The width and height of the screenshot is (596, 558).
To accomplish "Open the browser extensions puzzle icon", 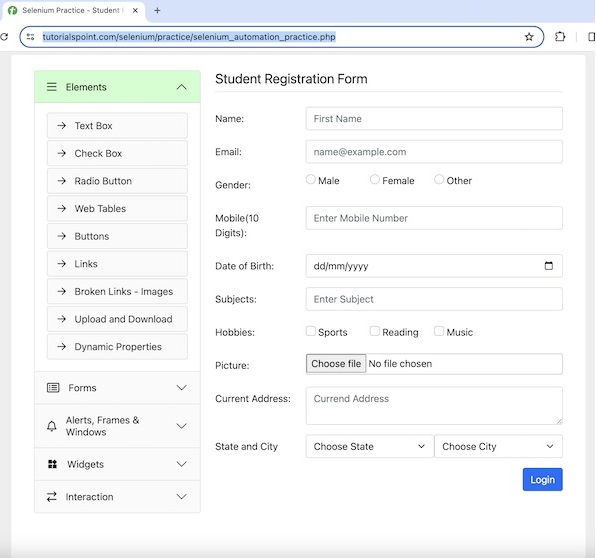I will 560,37.
